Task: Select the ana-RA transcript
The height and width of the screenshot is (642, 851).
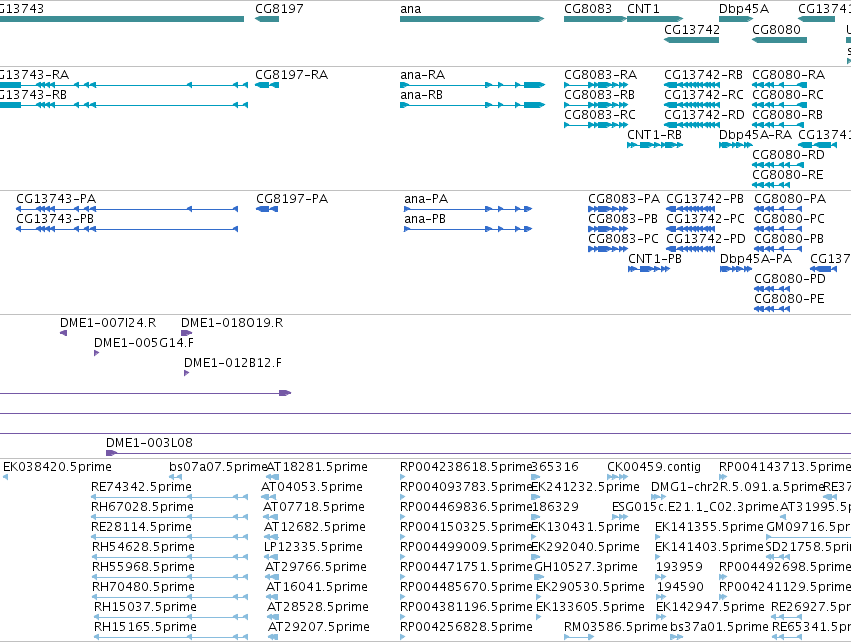Action: click(x=472, y=85)
